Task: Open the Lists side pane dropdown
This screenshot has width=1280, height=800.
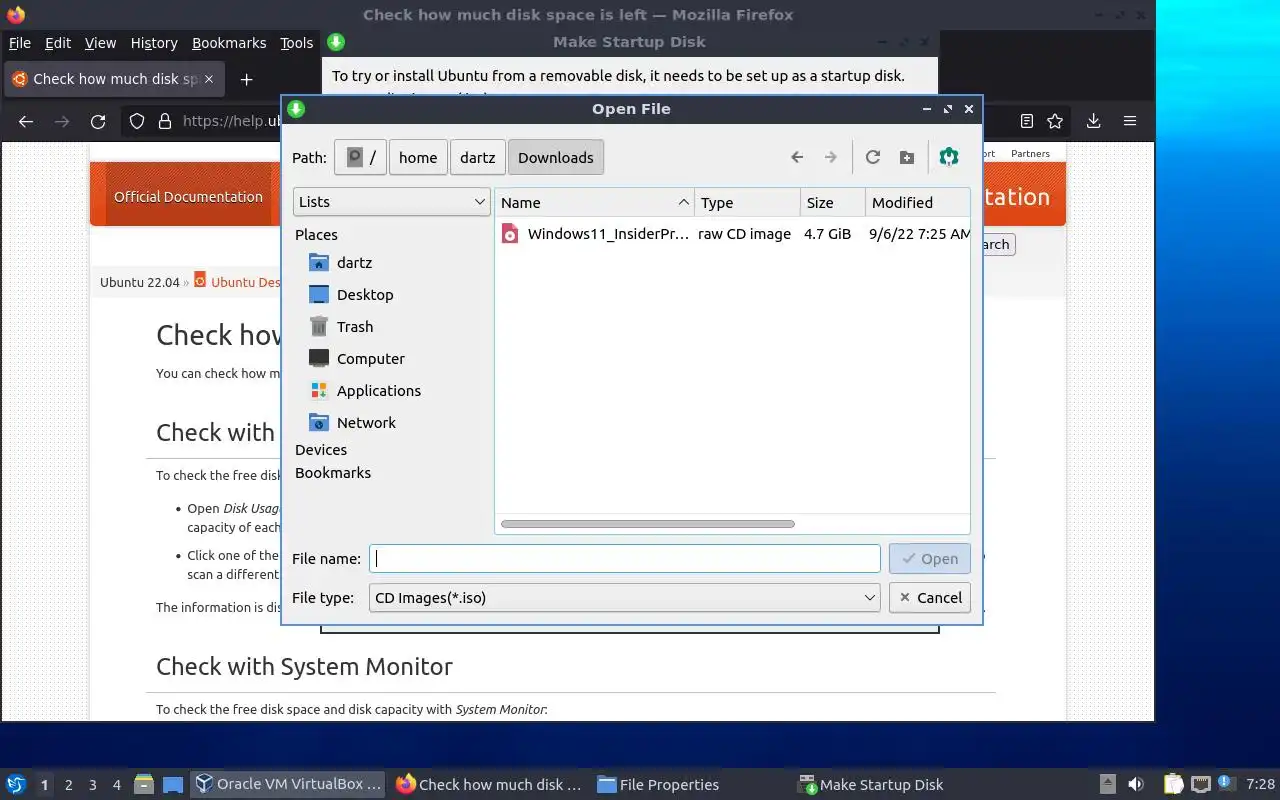Action: pos(391,201)
